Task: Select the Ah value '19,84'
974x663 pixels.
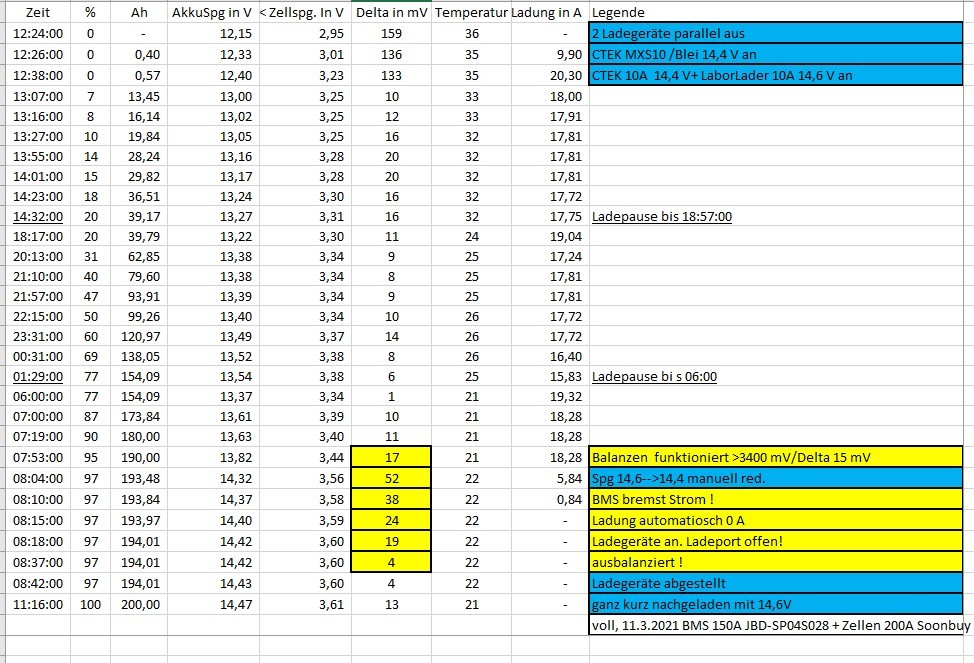Action: [139, 136]
